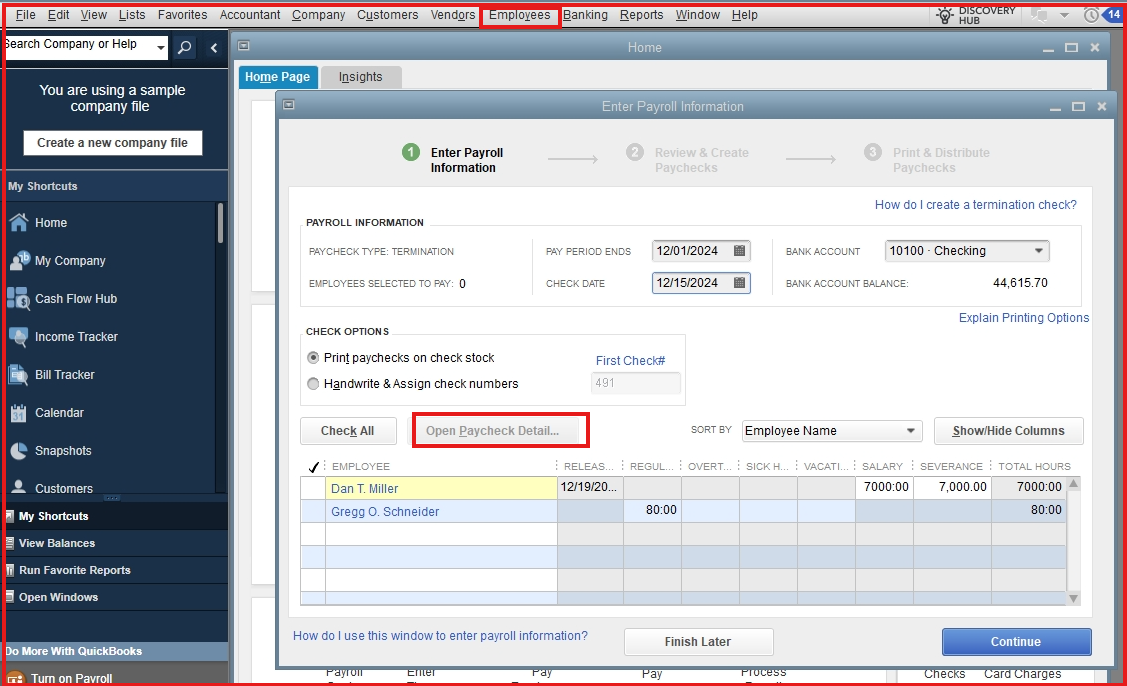This screenshot has height=686, width=1127.
Task: Open 'How do I create a termination check?' link
Action: click(975, 205)
